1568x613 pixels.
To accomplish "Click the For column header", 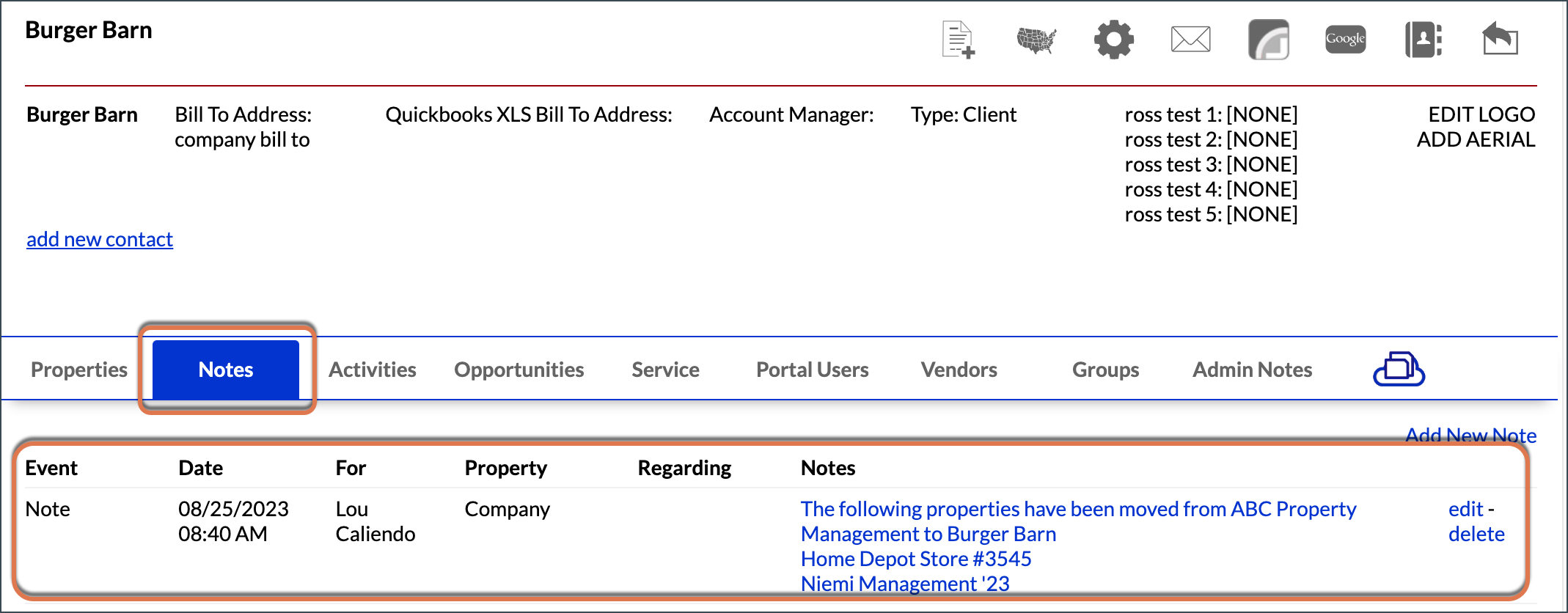I will pos(351,468).
